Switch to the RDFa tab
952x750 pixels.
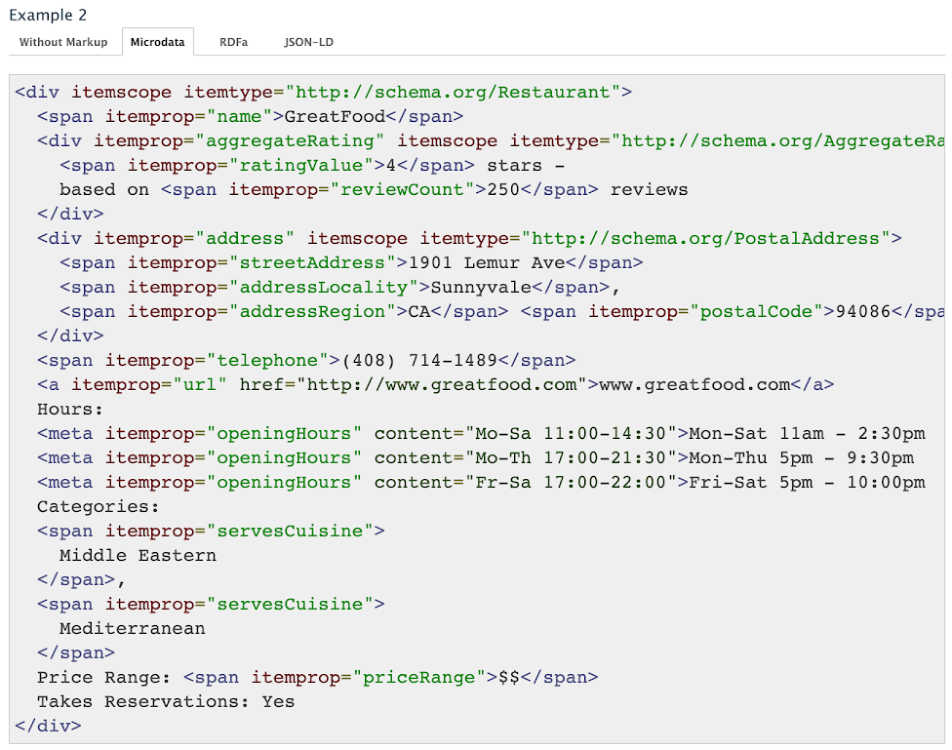click(x=233, y=42)
